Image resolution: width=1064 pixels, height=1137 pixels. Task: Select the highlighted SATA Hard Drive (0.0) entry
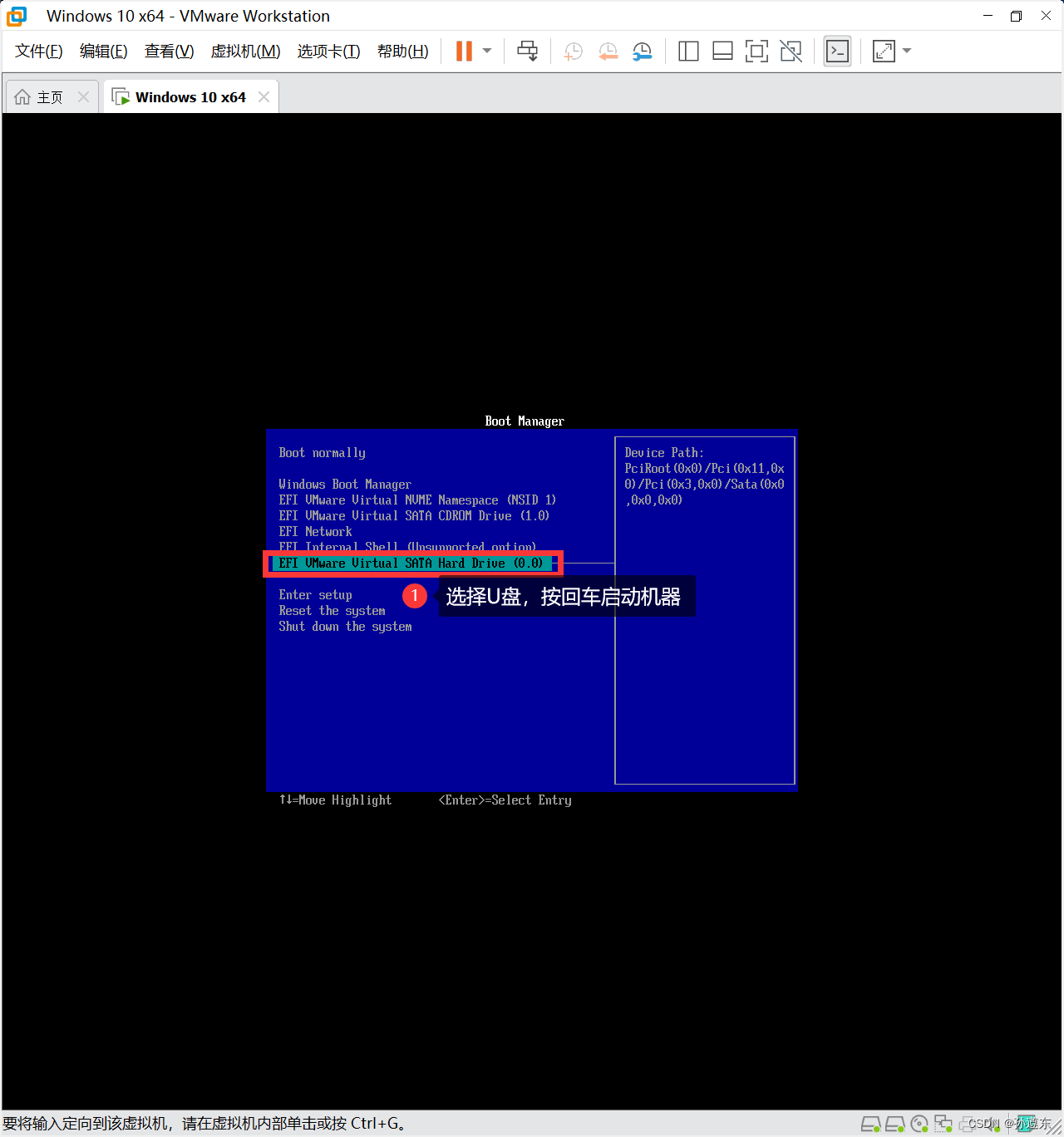pos(413,564)
